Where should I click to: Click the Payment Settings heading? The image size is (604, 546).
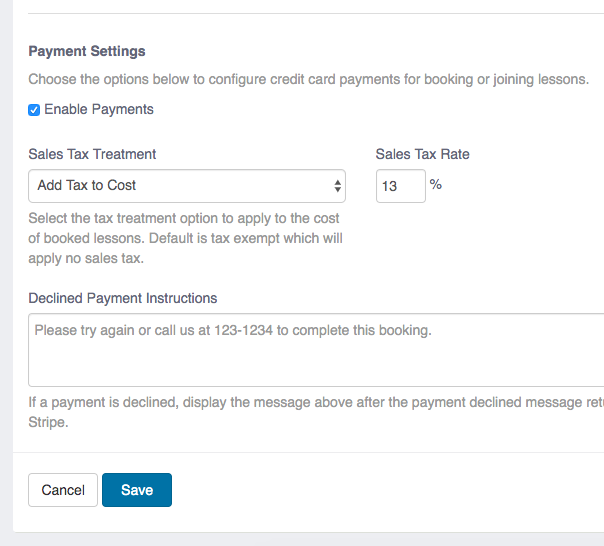[x=87, y=51]
